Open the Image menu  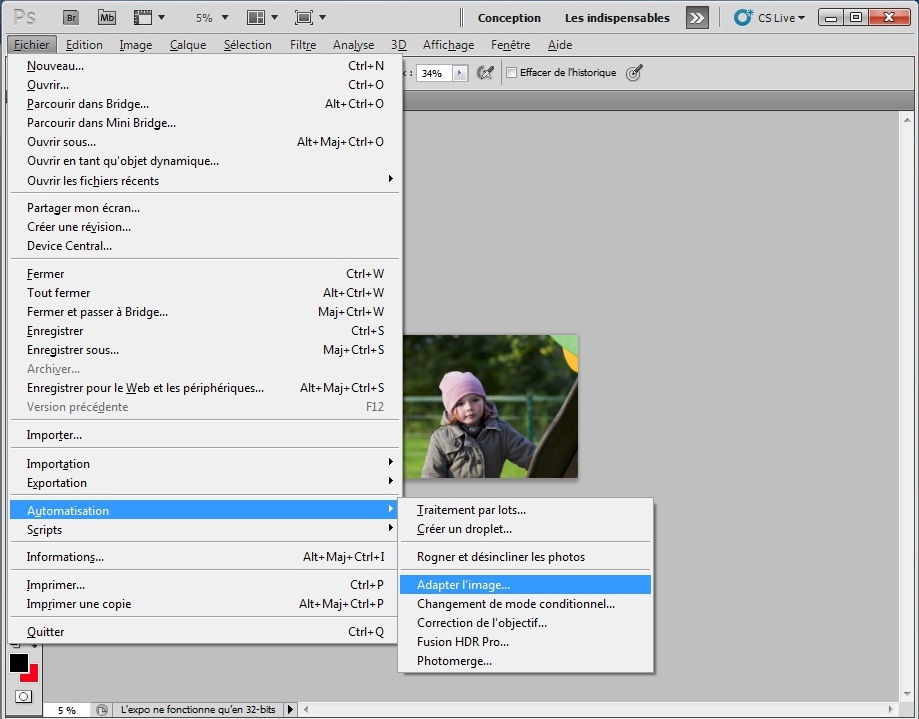click(x=135, y=45)
